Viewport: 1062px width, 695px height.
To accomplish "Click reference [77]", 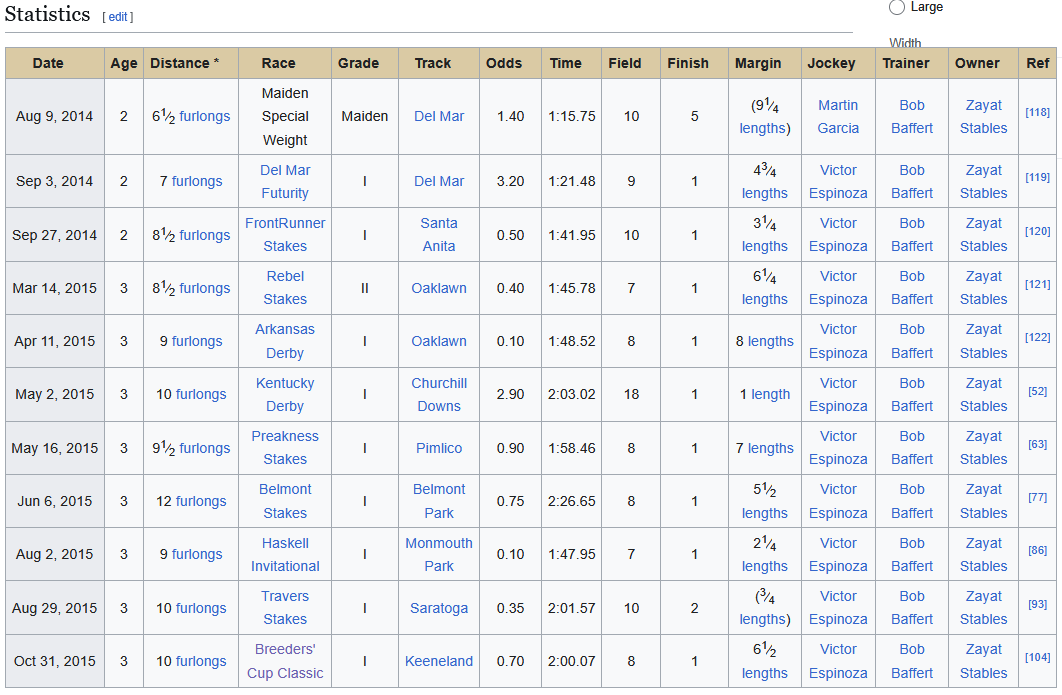I will click(1038, 497).
